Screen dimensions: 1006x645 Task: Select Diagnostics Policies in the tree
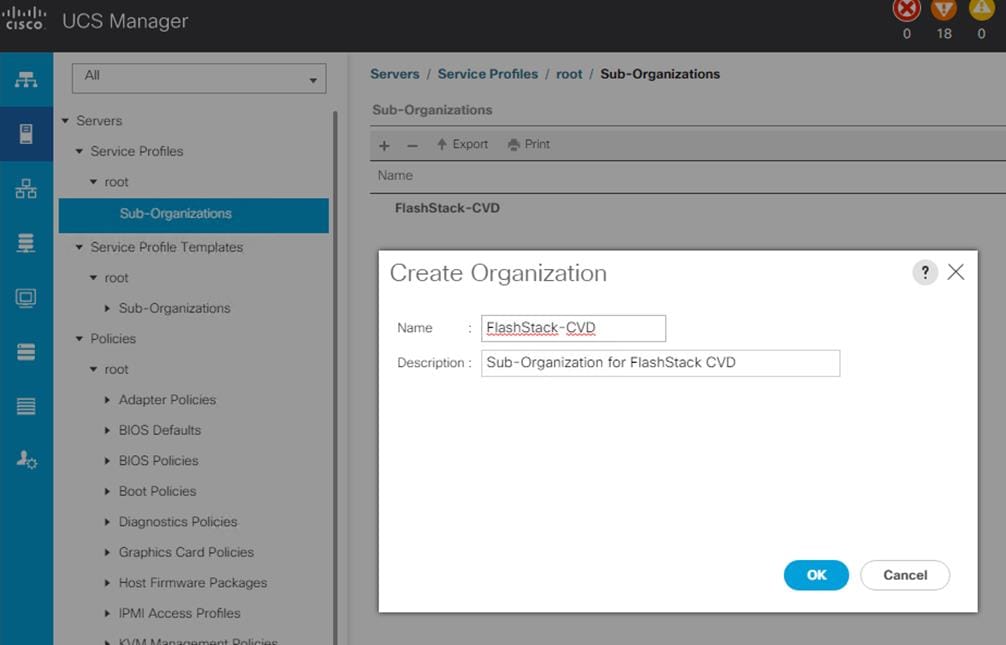(x=178, y=522)
